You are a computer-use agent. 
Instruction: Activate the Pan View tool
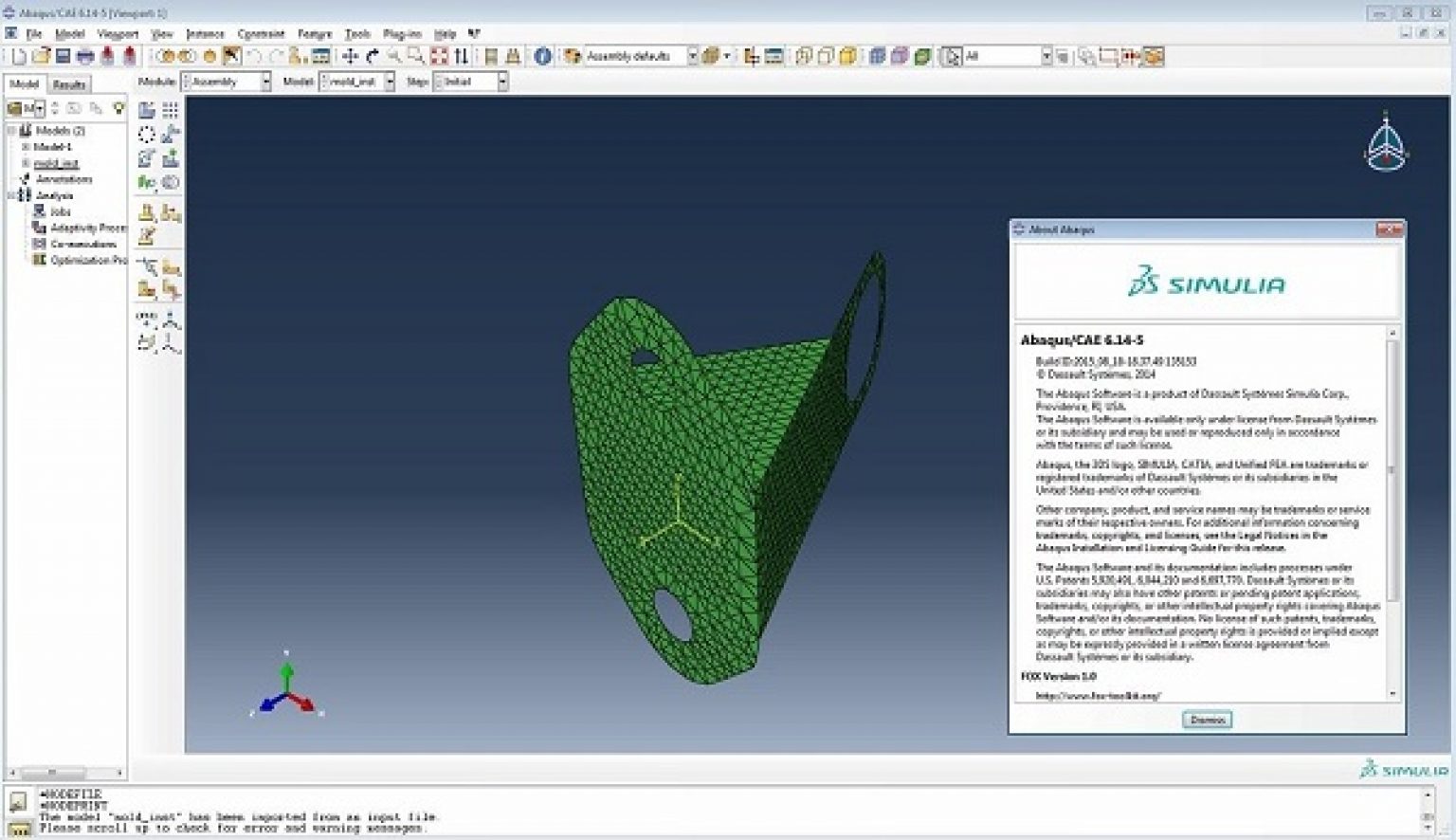[x=351, y=55]
